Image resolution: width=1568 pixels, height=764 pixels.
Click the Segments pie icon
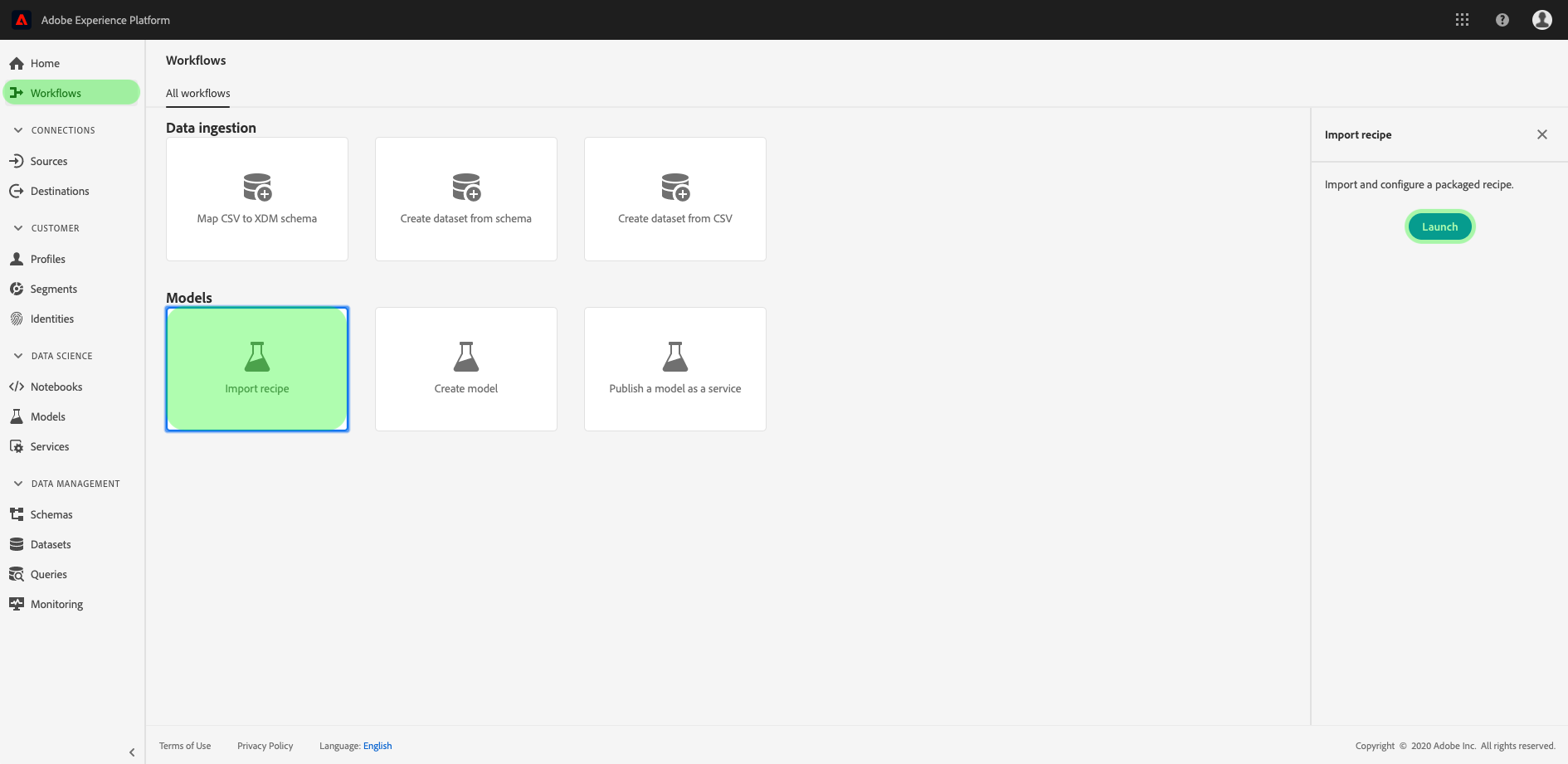[17, 289]
